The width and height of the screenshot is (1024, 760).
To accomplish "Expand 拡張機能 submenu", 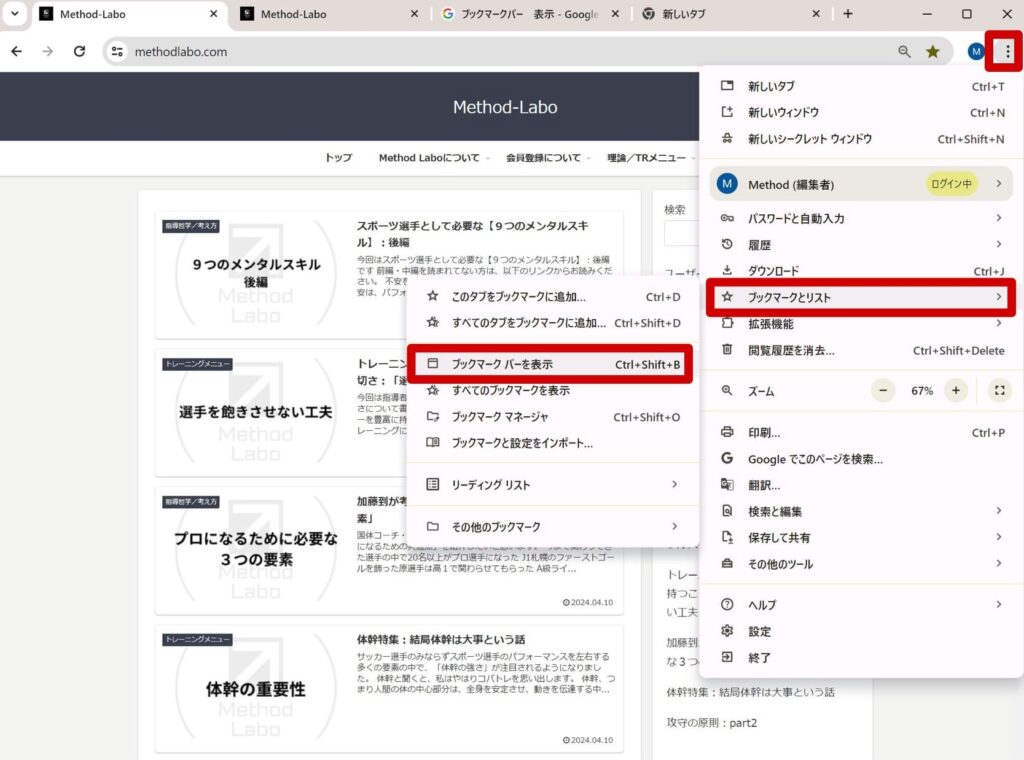I will click(x=861, y=324).
